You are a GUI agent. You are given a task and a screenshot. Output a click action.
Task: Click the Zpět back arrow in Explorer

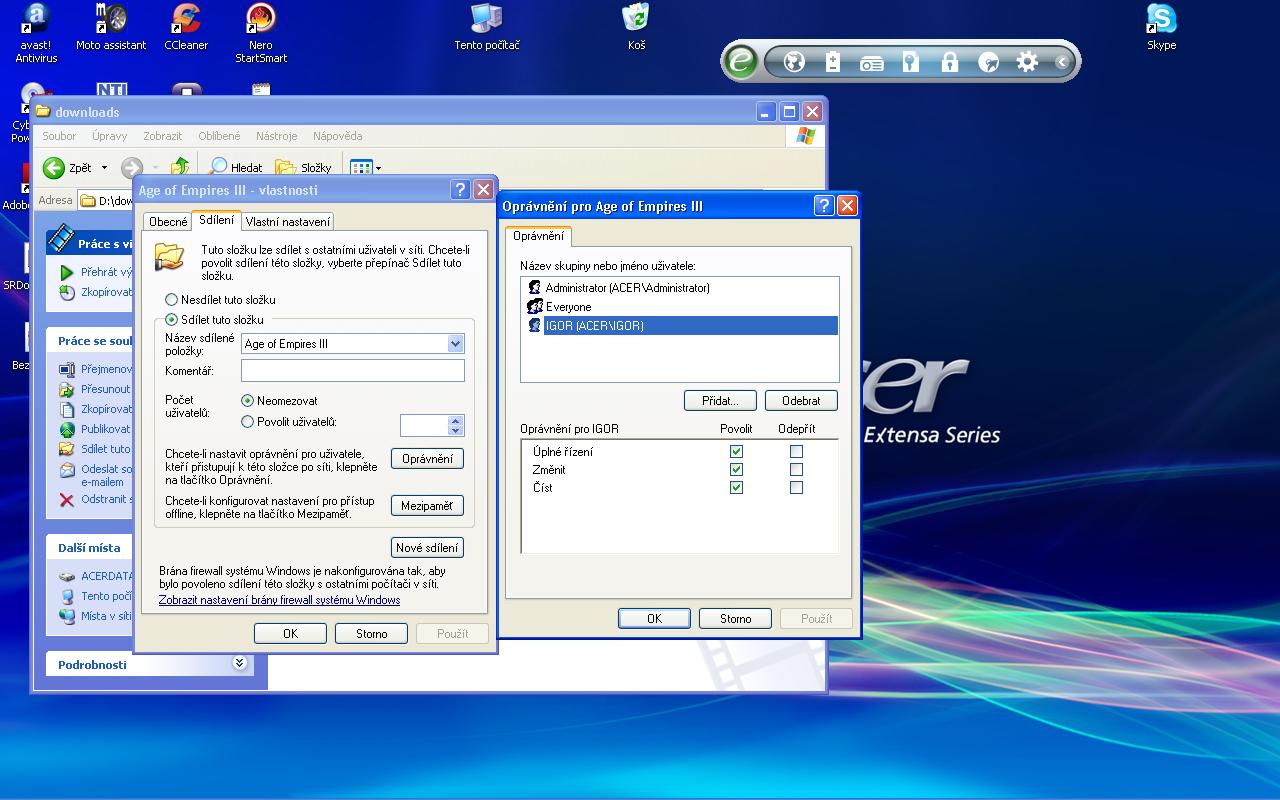[55, 168]
